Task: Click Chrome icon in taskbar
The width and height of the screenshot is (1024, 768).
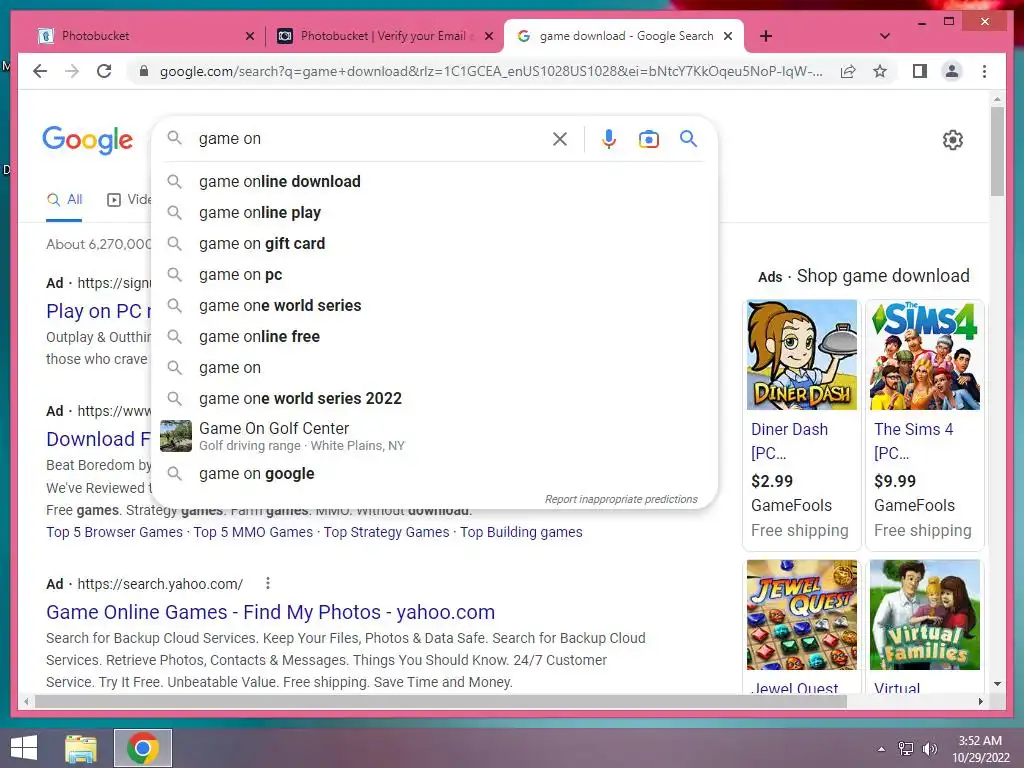Action: [143, 748]
